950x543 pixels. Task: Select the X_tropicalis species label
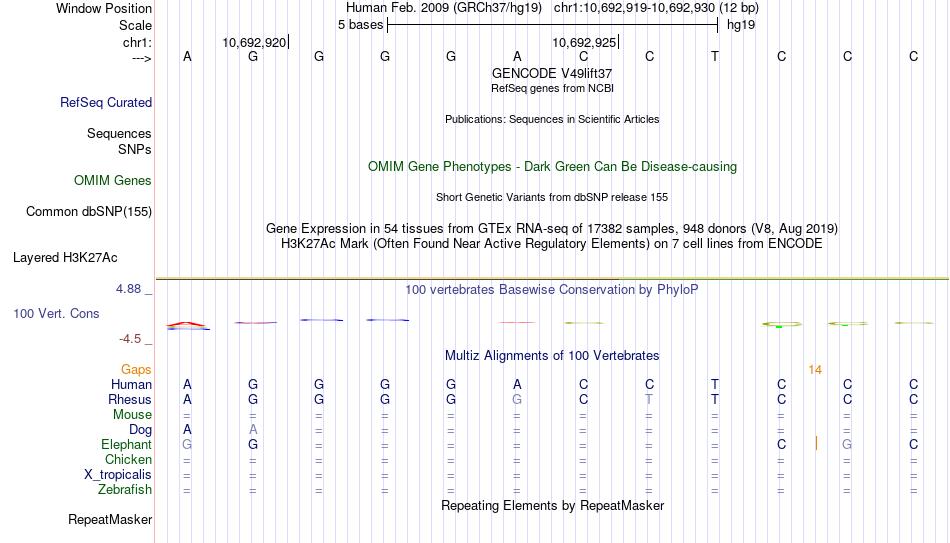(118, 475)
